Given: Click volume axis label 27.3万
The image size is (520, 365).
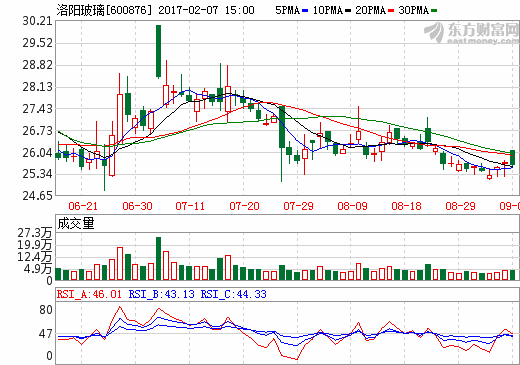Looking at the screenshot, I should click(x=35, y=233).
